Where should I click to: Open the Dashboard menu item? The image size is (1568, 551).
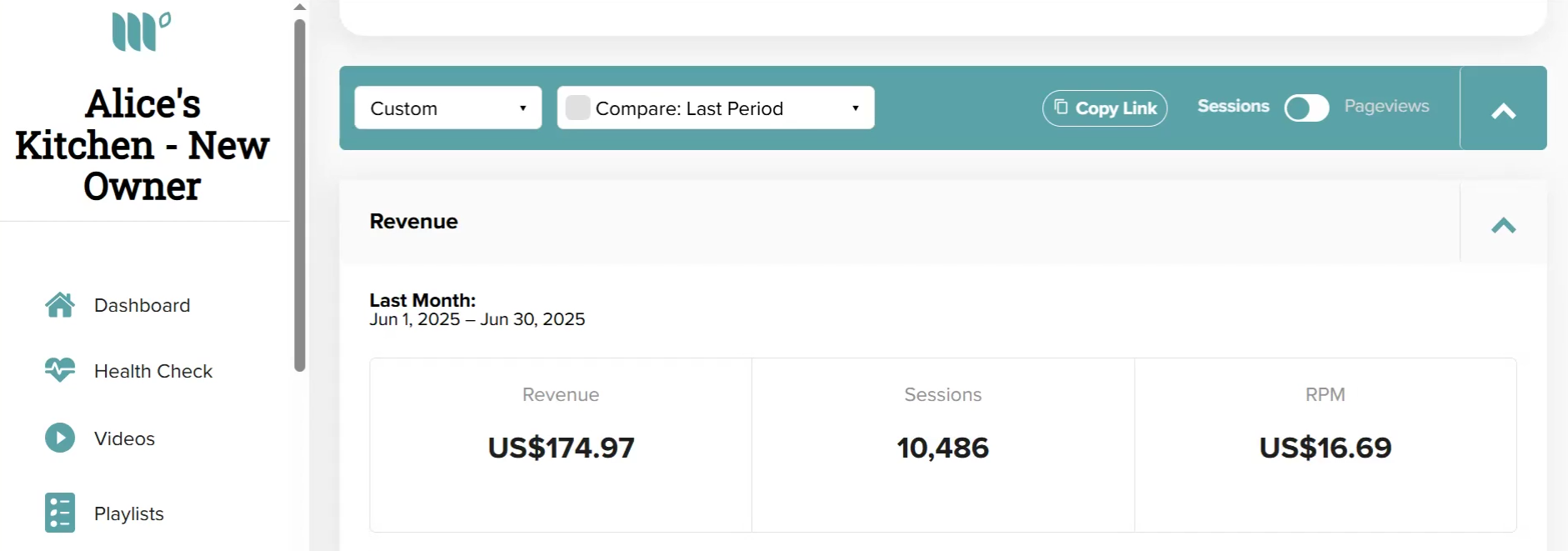(x=142, y=305)
